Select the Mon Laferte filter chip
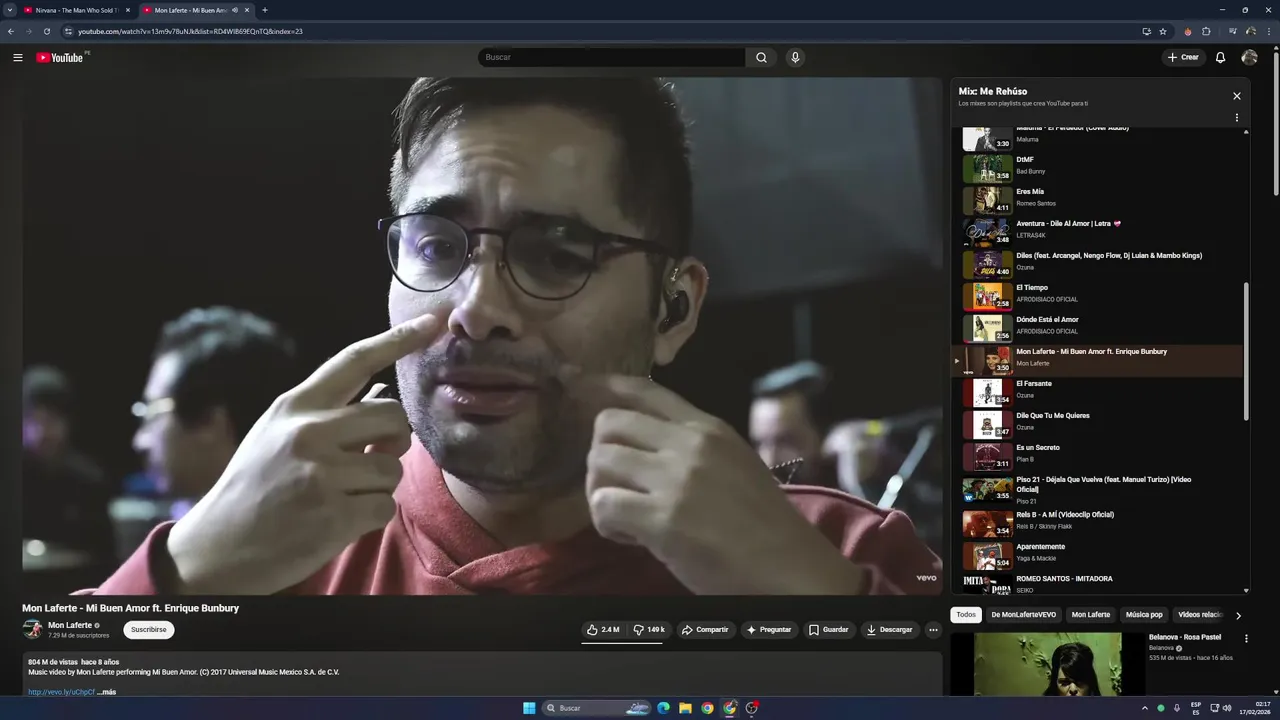Image resolution: width=1280 pixels, height=720 pixels. (1091, 615)
